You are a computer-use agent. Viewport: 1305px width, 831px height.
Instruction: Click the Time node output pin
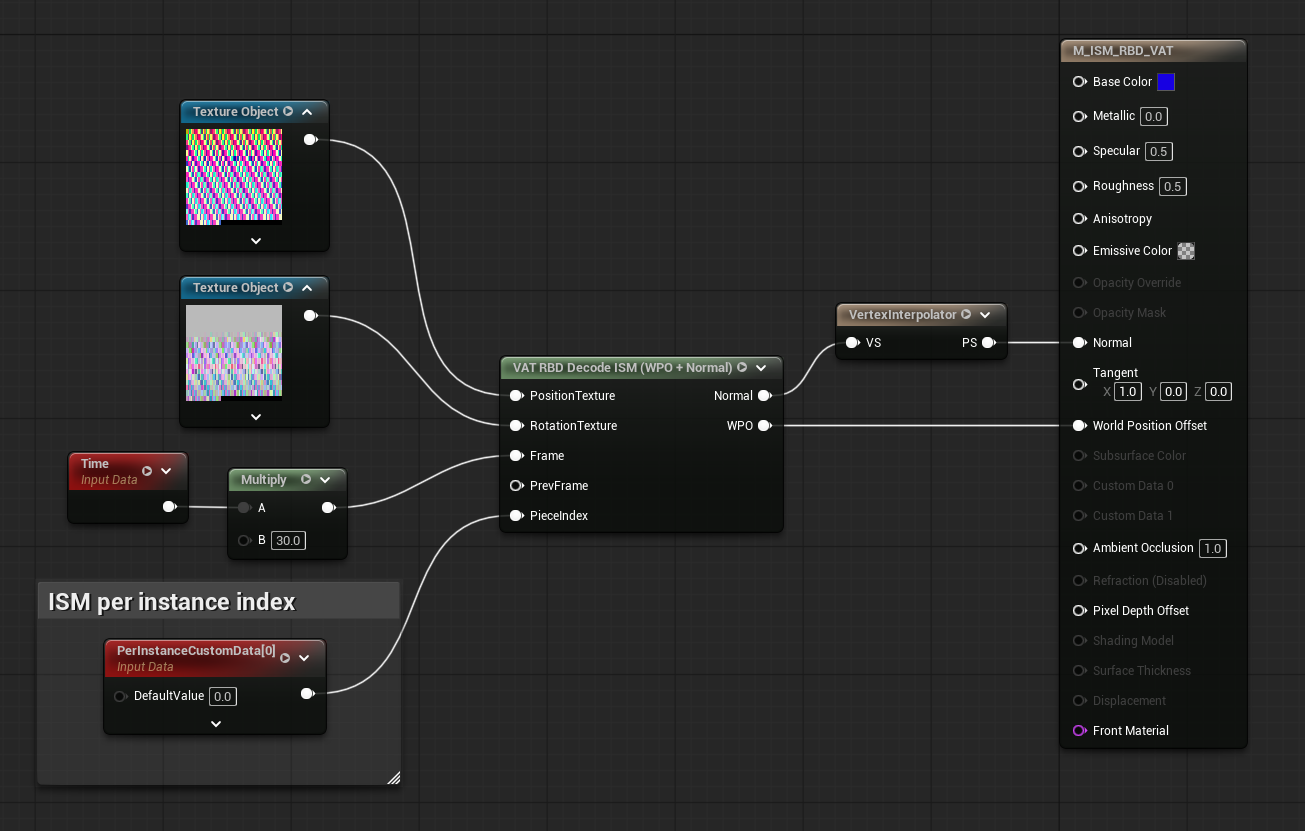click(170, 507)
